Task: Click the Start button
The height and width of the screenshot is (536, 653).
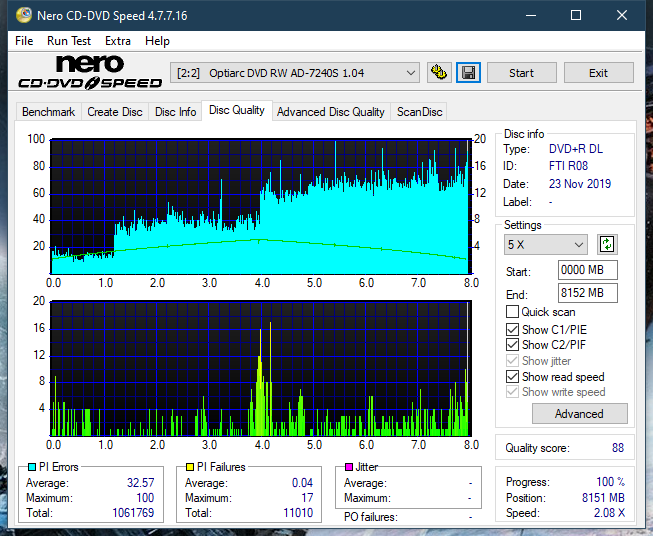Action: (x=521, y=73)
